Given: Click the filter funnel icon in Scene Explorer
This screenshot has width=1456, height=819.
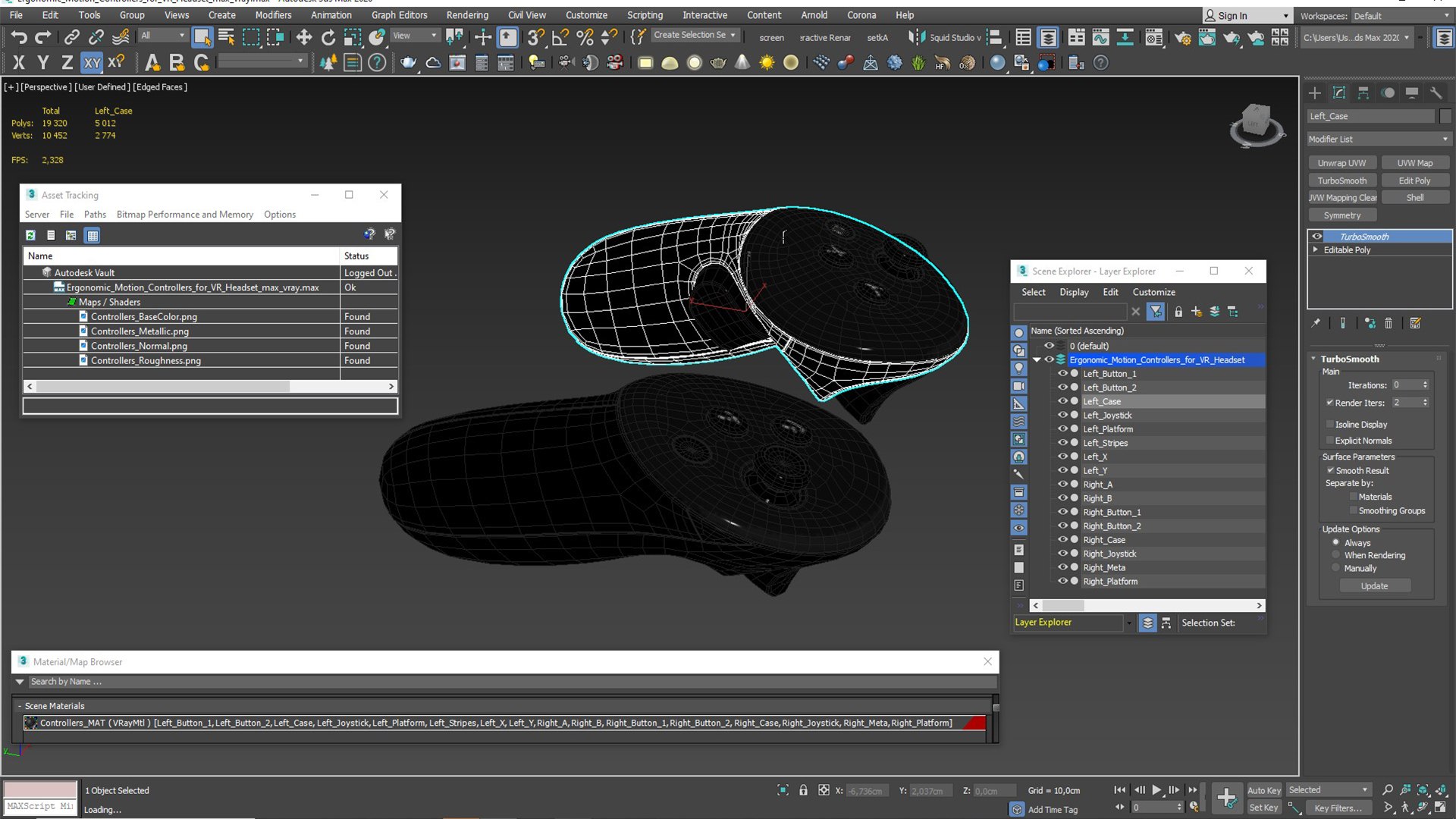Looking at the screenshot, I should click(x=1156, y=312).
